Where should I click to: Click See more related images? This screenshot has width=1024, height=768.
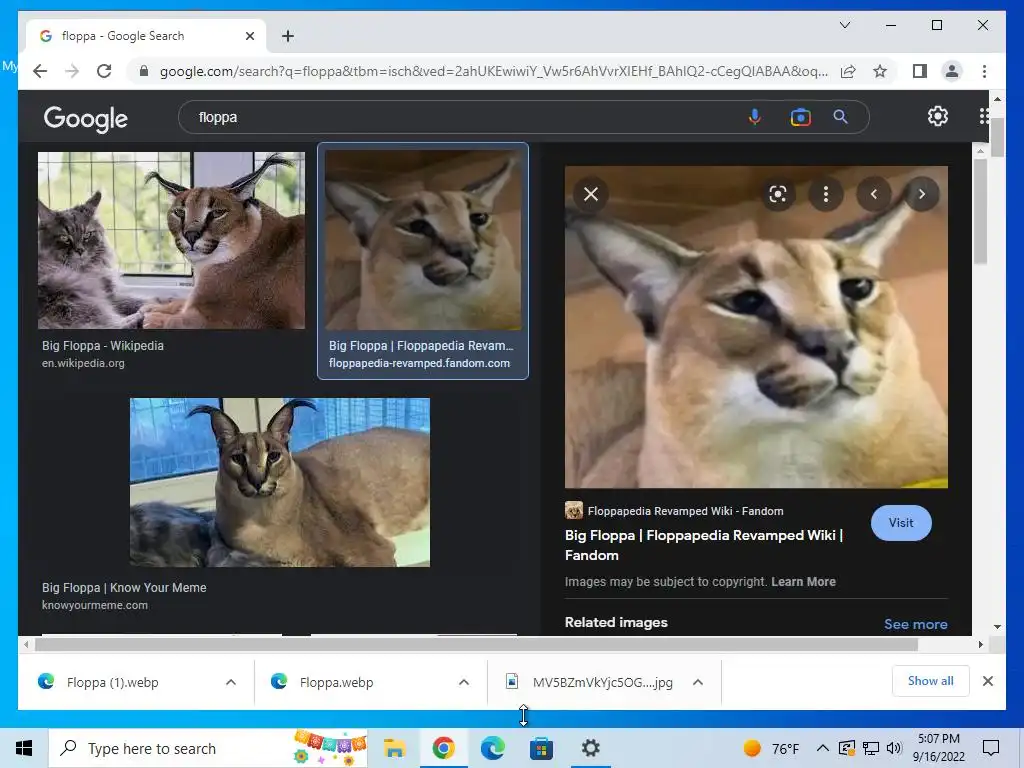point(916,624)
